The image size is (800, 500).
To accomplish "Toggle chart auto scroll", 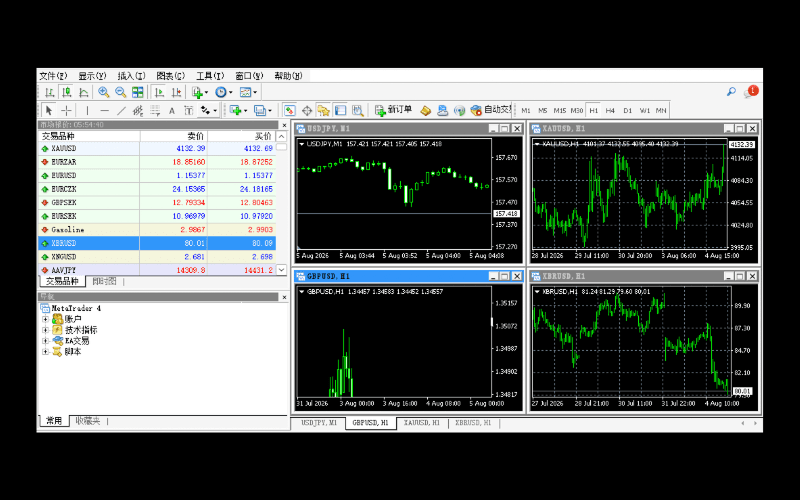I will (x=159, y=92).
